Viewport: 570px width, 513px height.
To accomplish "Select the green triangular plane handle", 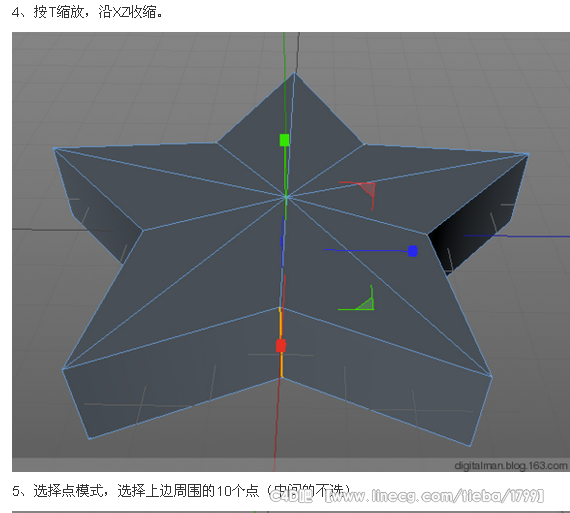I will coord(366,304).
